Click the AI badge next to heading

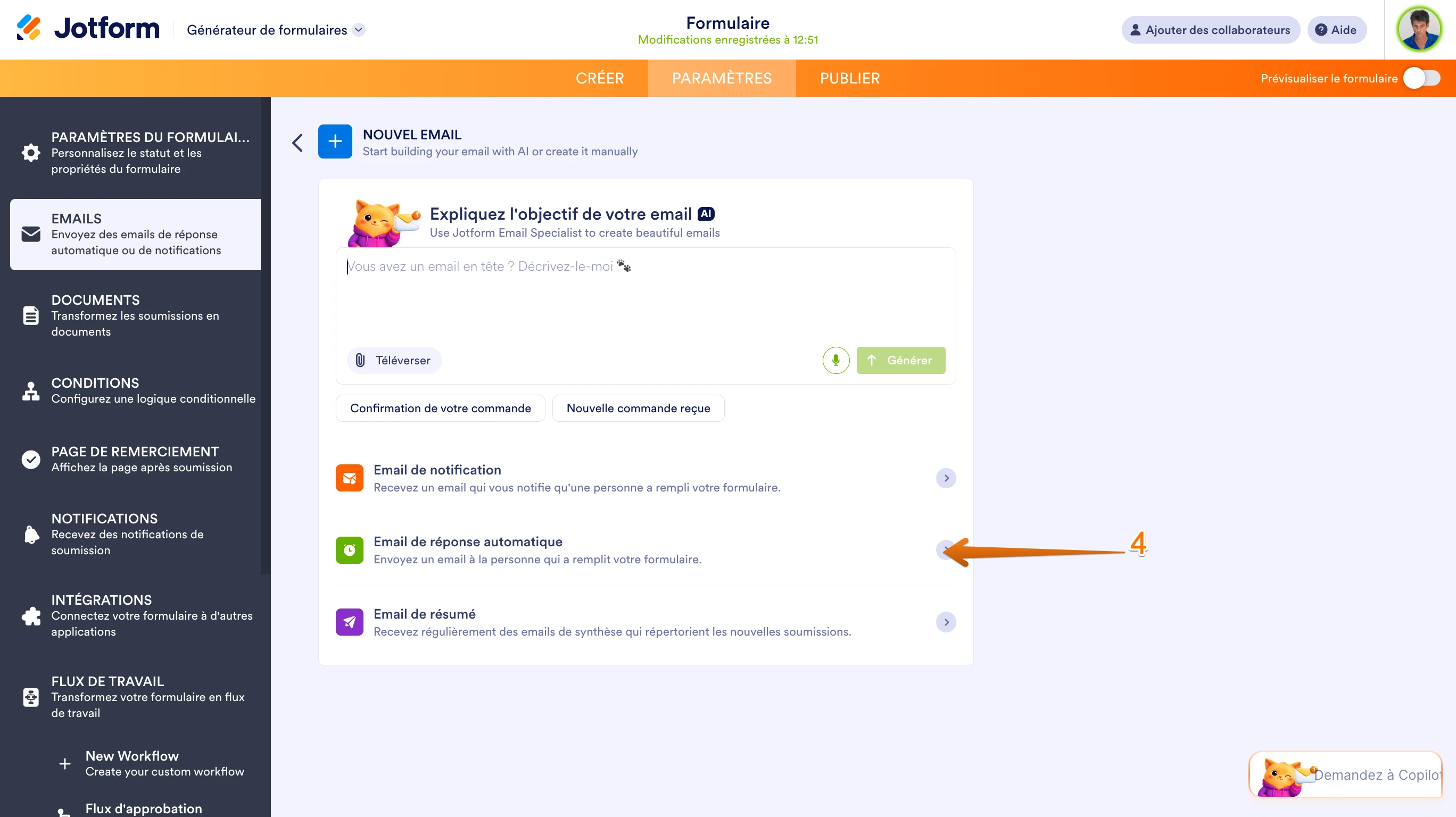[706, 214]
